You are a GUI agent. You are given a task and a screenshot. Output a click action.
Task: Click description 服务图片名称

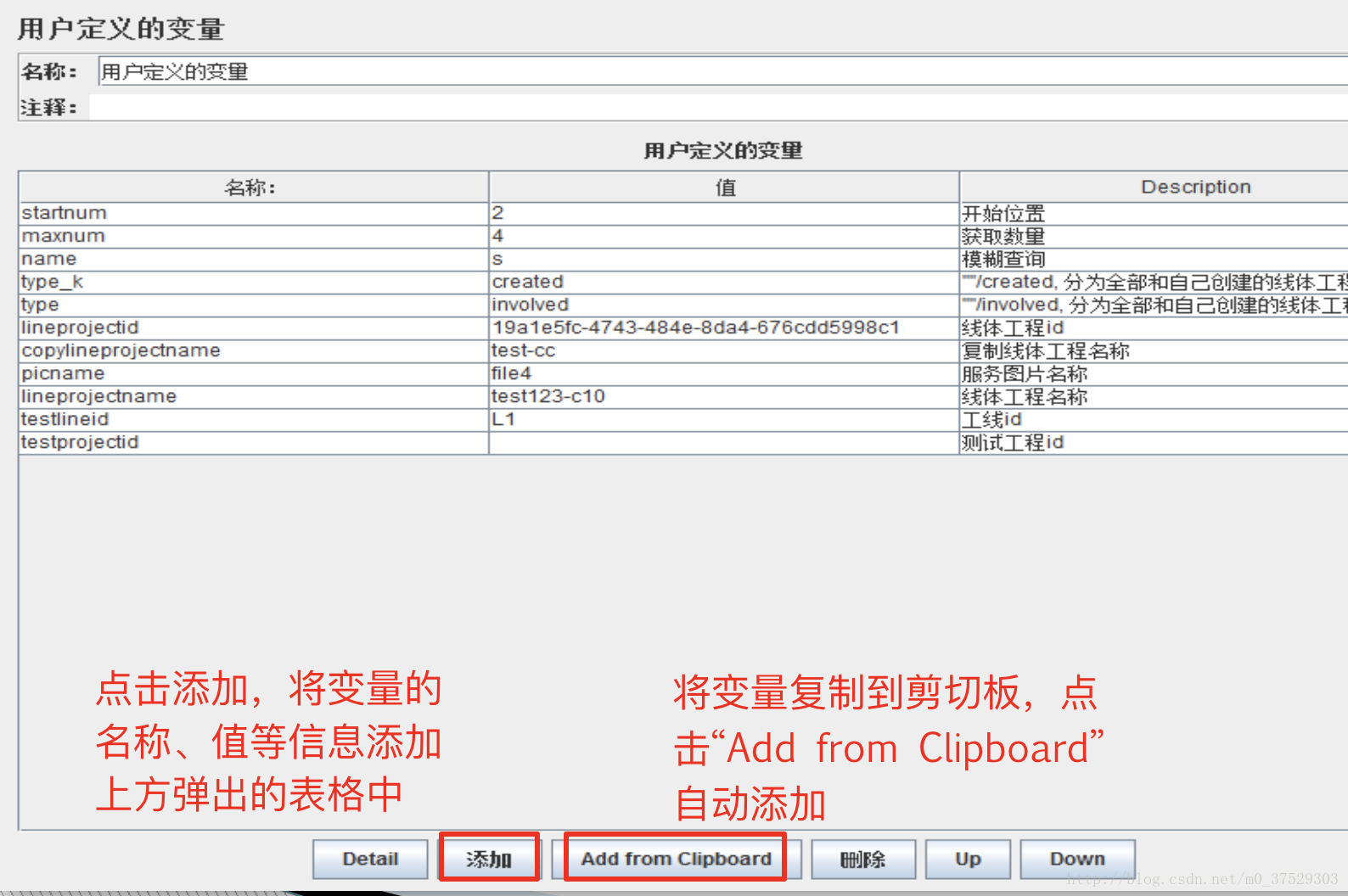1154,373
